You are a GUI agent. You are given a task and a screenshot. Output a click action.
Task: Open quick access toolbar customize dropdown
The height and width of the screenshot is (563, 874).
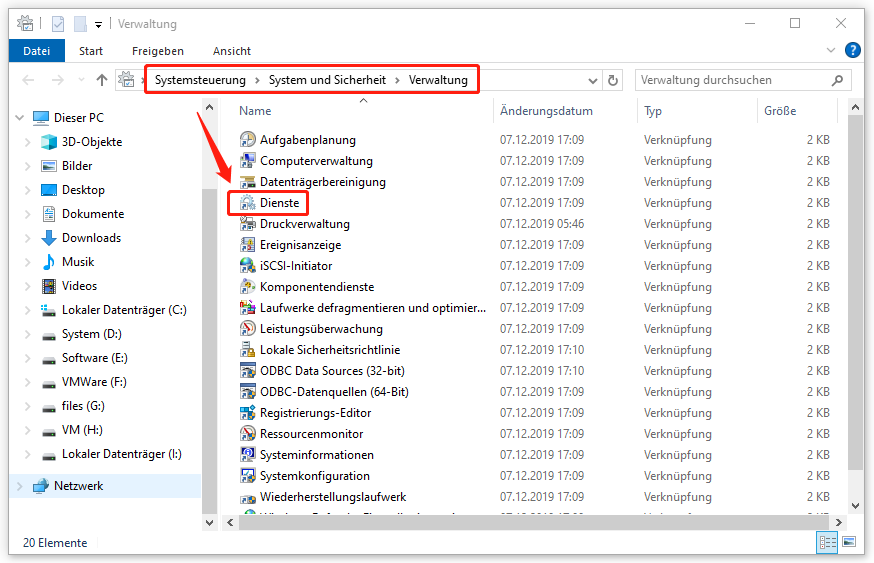98,25
